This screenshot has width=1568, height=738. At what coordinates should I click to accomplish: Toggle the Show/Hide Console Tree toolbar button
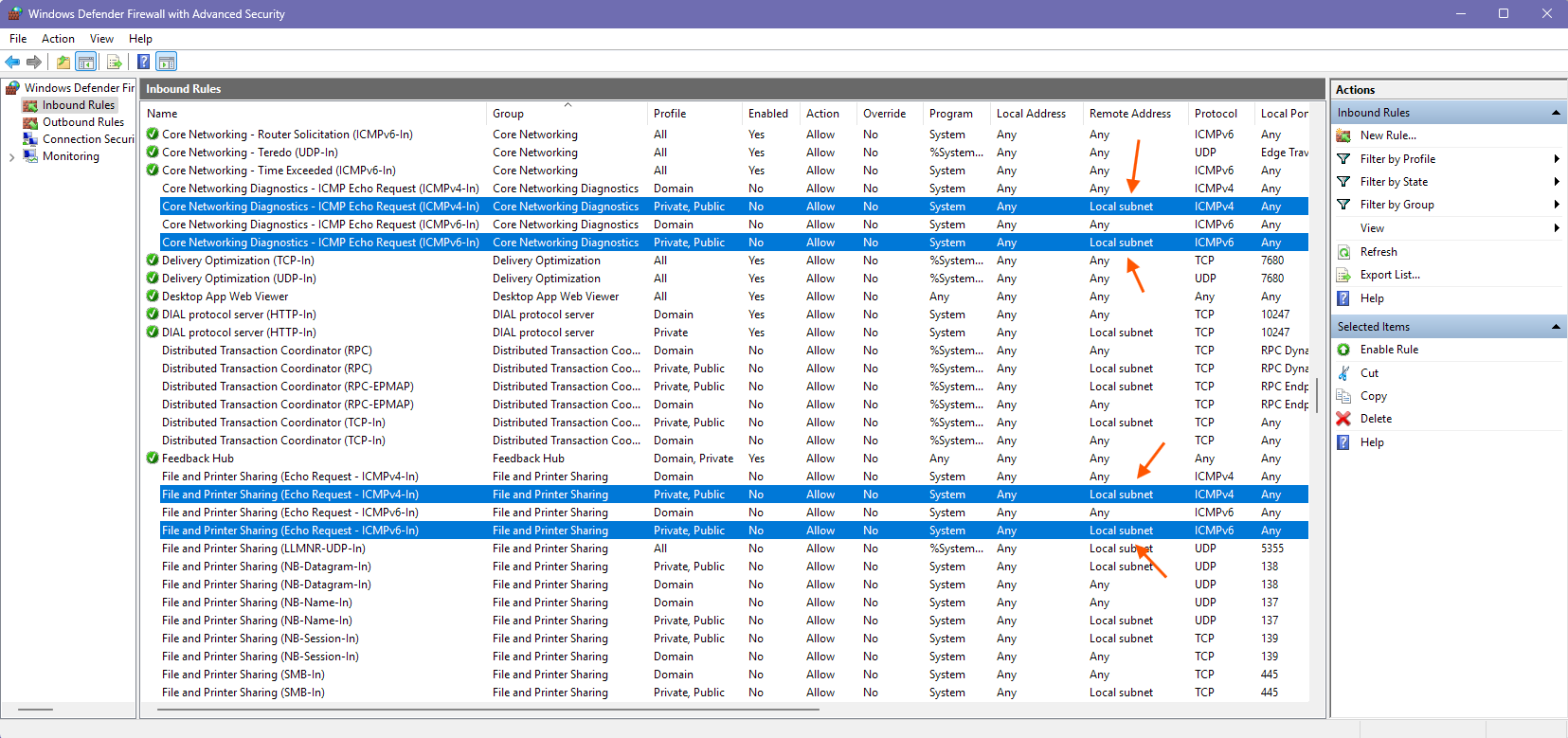86,63
